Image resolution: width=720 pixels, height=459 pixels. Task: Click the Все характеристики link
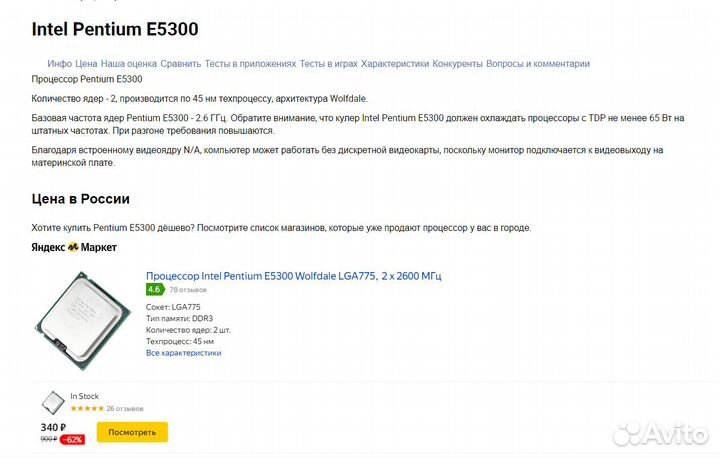coord(183,353)
